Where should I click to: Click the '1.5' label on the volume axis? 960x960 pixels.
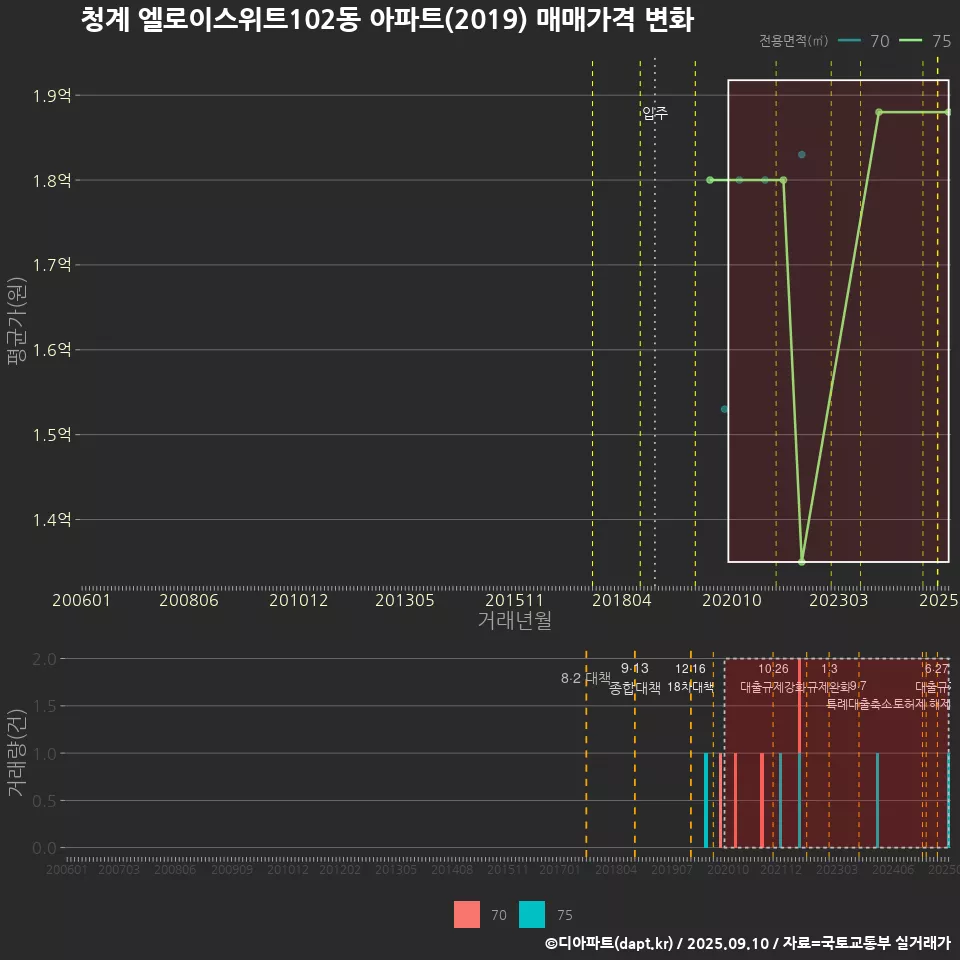44,707
